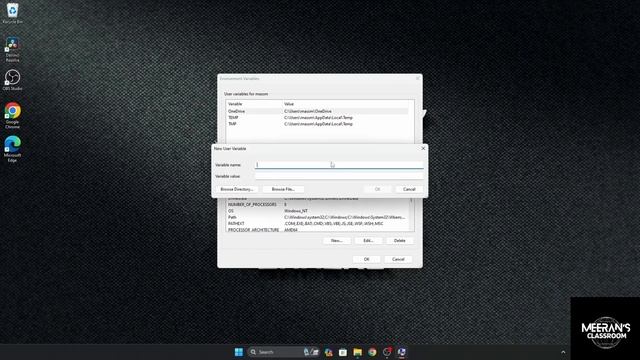Open the Recycle Bin desktop icon
Screen dimensions: 640x360
coord(12,13)
